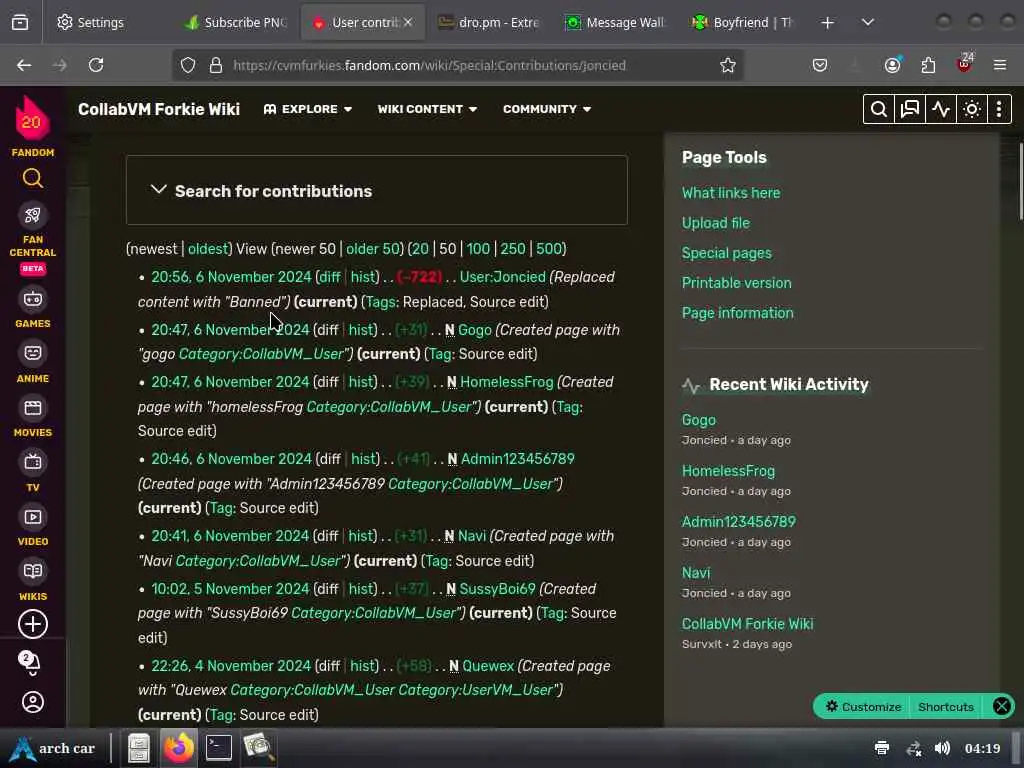Bookmark this page with the star
The height and width of the screenshot is (768, 1024).
[728, 65]
